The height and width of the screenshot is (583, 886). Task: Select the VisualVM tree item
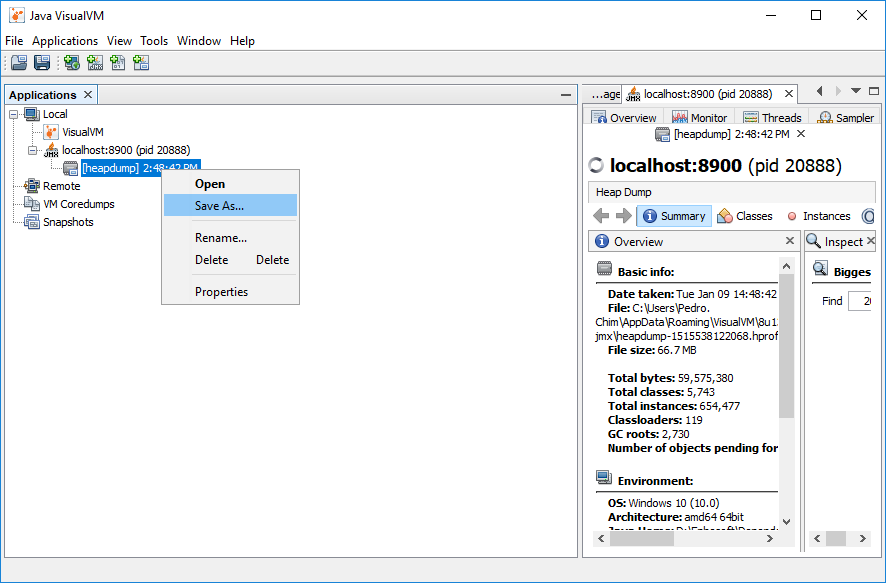(82, 132)
